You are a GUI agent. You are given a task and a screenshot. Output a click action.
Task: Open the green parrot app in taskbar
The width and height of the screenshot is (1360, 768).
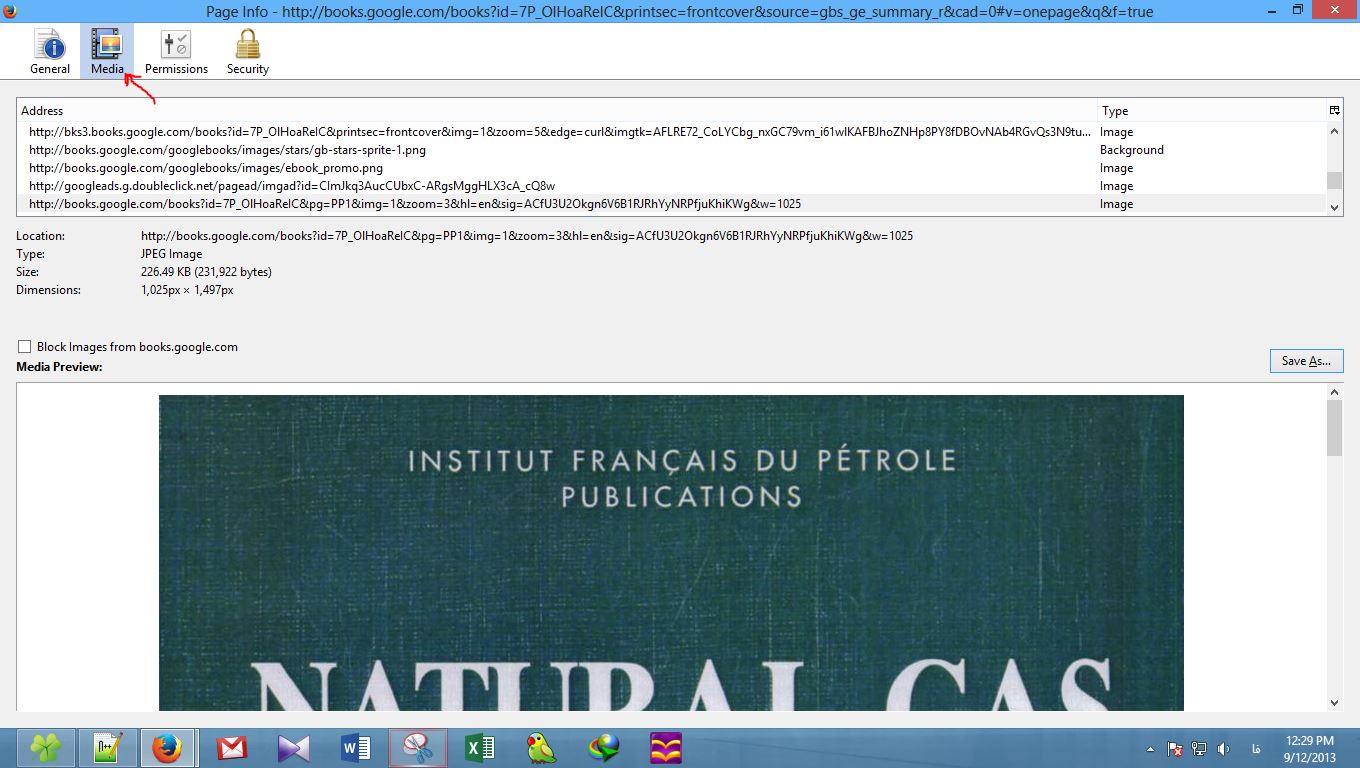pos(542,747)
